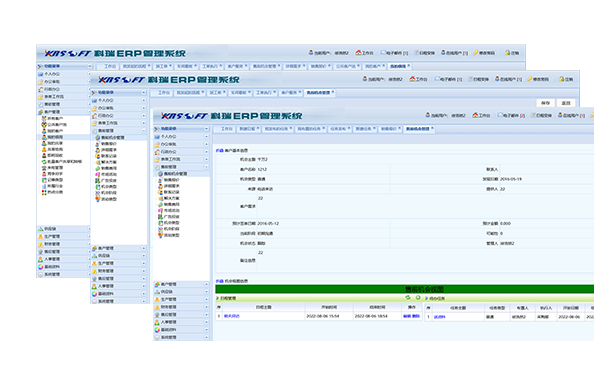Viewport: 594px width, 372px height.
Task: Click 销售报价 icon in middle window tree
Action: point(97,144)
